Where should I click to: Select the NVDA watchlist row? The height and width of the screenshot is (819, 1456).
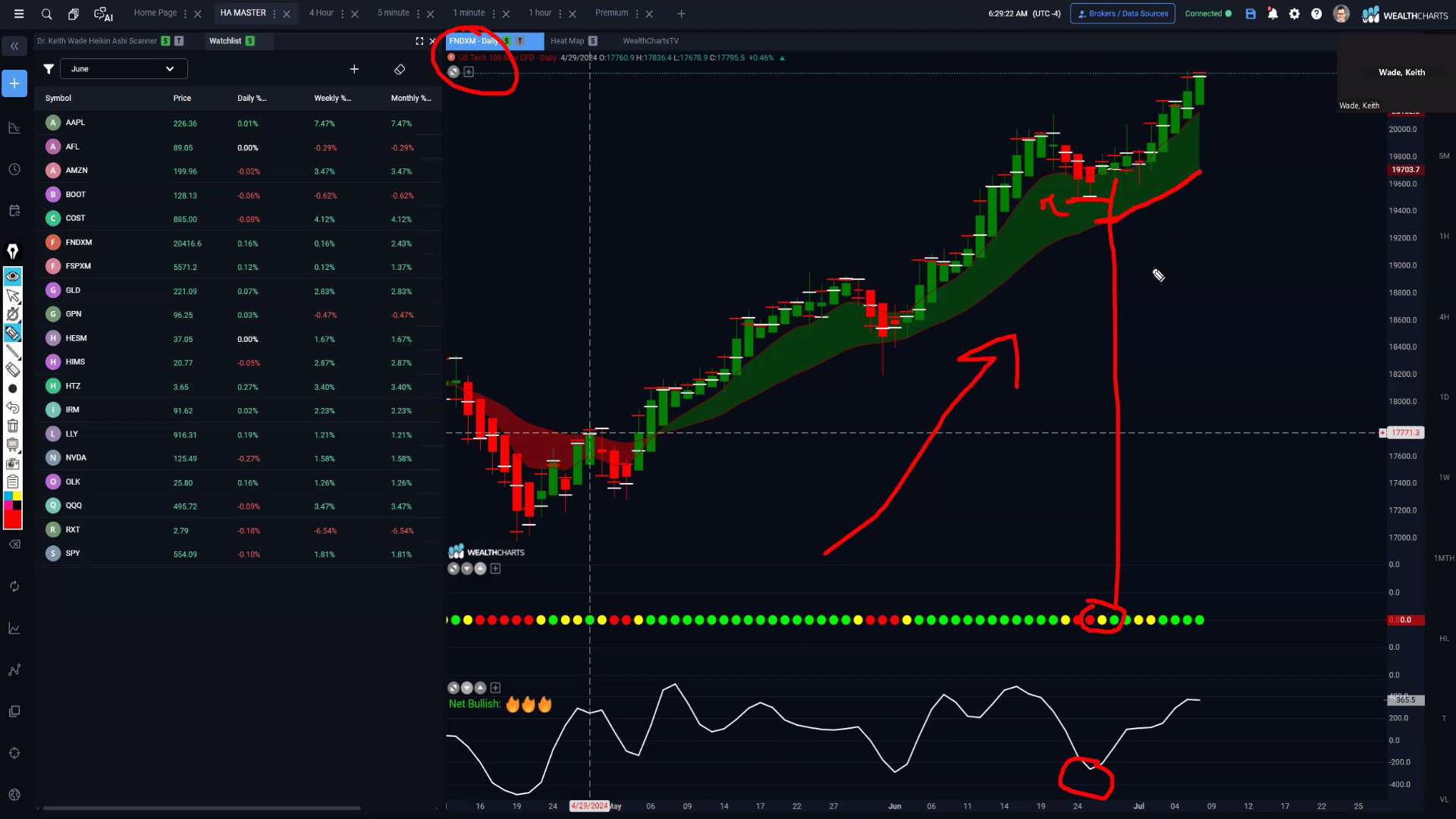(238, 458)
